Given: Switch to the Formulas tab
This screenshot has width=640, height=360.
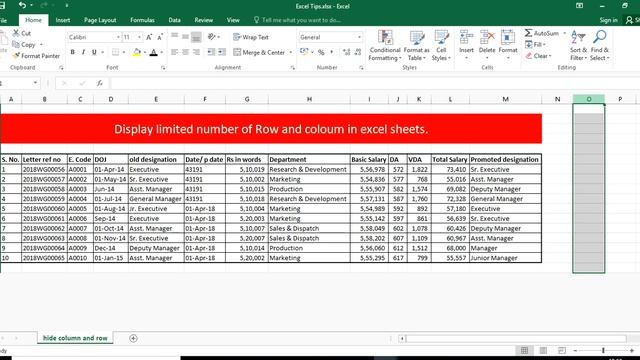Looking at the screenshot, I should [142, 20].
